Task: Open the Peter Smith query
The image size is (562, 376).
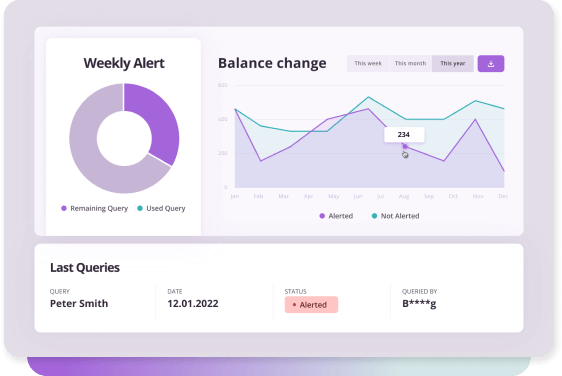Action: point(79,304)
